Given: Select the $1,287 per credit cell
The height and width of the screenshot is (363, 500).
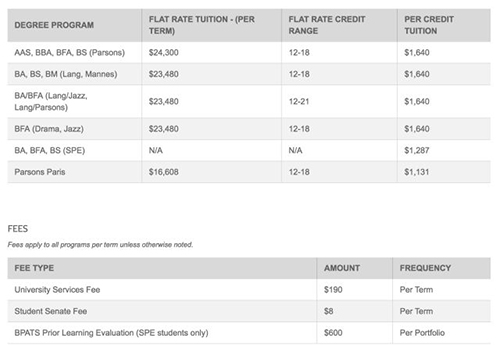Looking at the screenshot, I should tap(417, 151).
